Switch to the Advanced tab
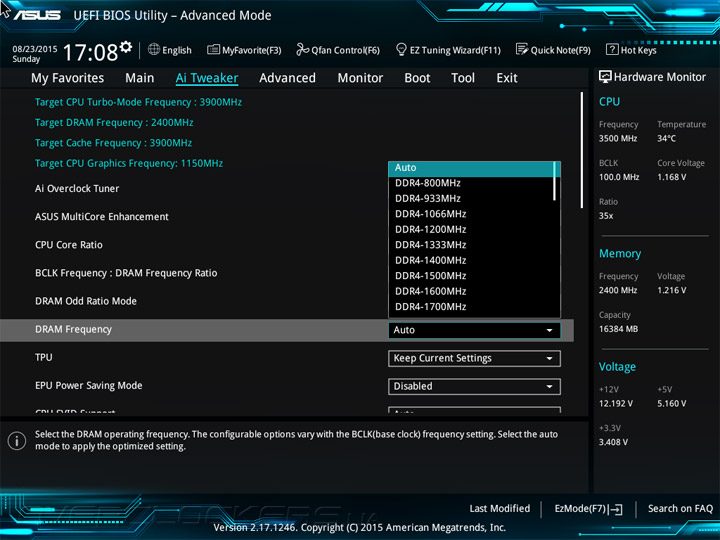 coord(287,78)
